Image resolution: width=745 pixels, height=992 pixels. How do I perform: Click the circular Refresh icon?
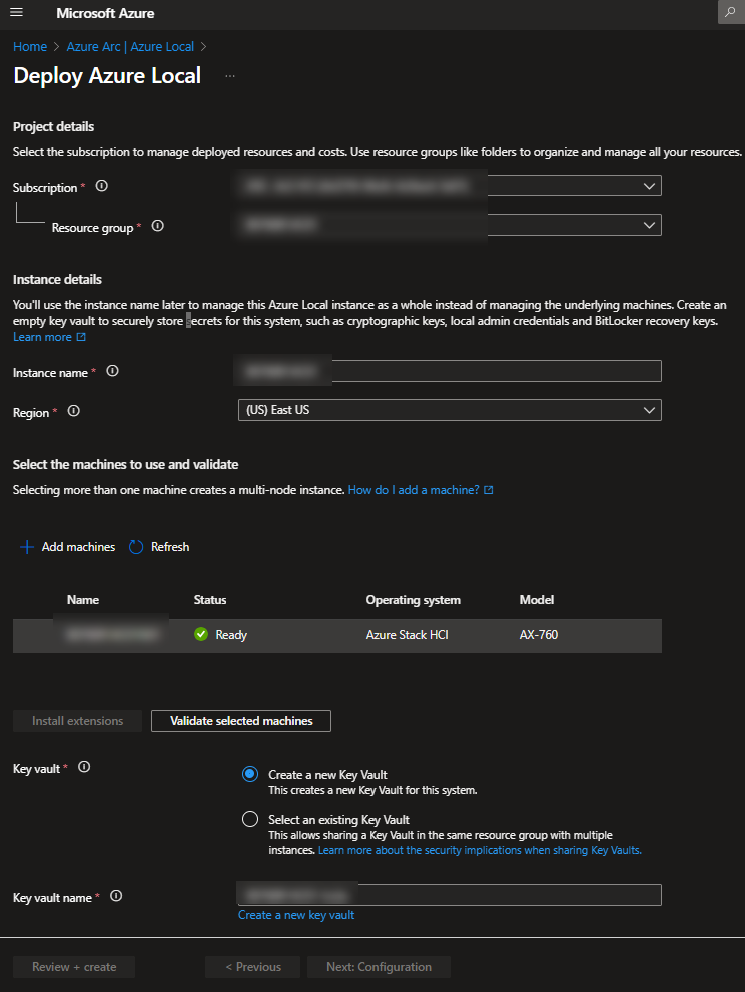click(136, 547)
